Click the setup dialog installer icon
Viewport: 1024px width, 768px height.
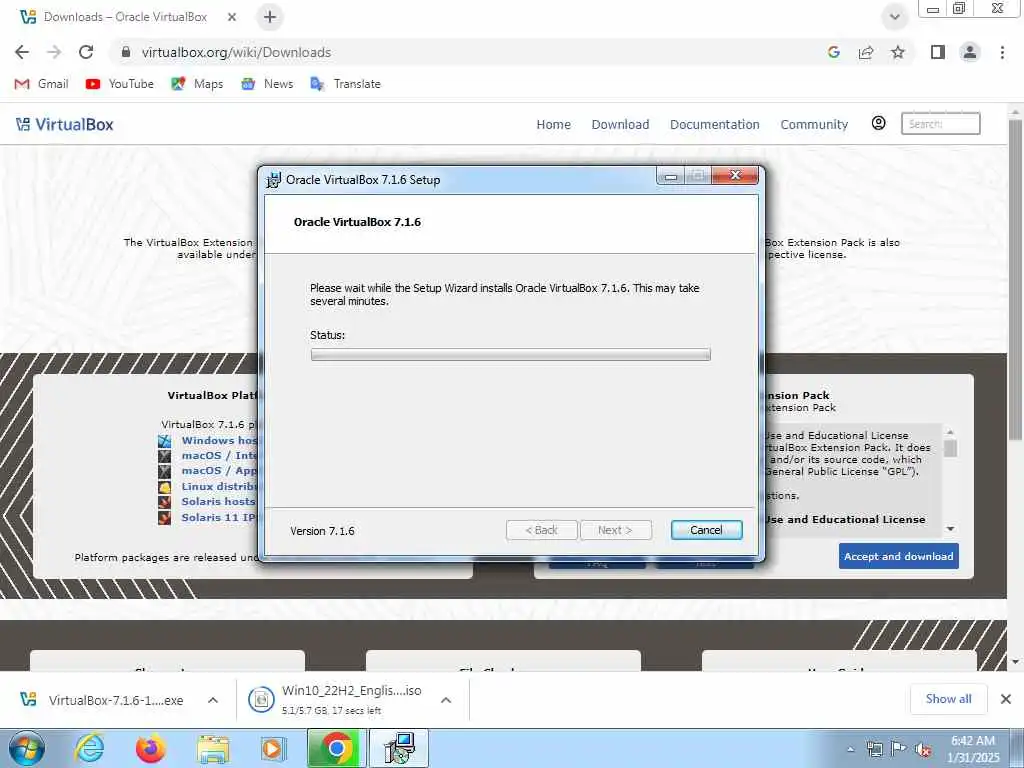click(274, 180)
